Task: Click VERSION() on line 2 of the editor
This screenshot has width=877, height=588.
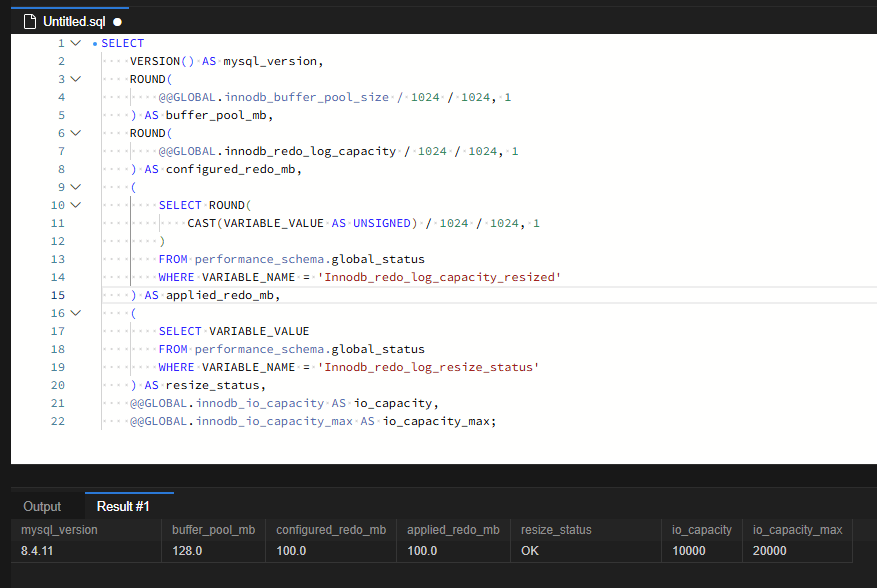Action: pyautogui.click(x=162, y=61)
